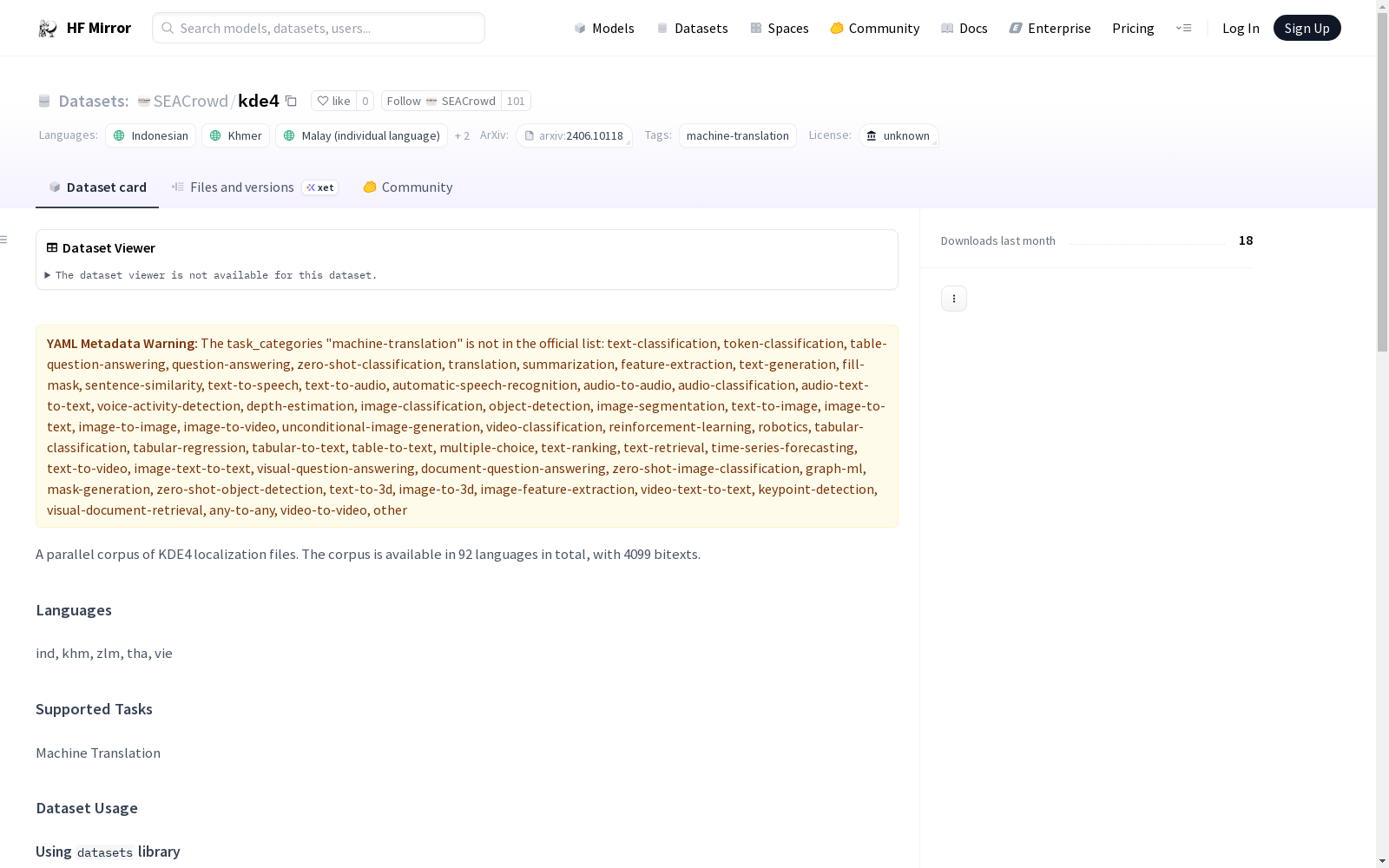Click the "YAML Metadata Warning:" text
The height and width of the screenshot is (868, 1389).
pos(122,344)
